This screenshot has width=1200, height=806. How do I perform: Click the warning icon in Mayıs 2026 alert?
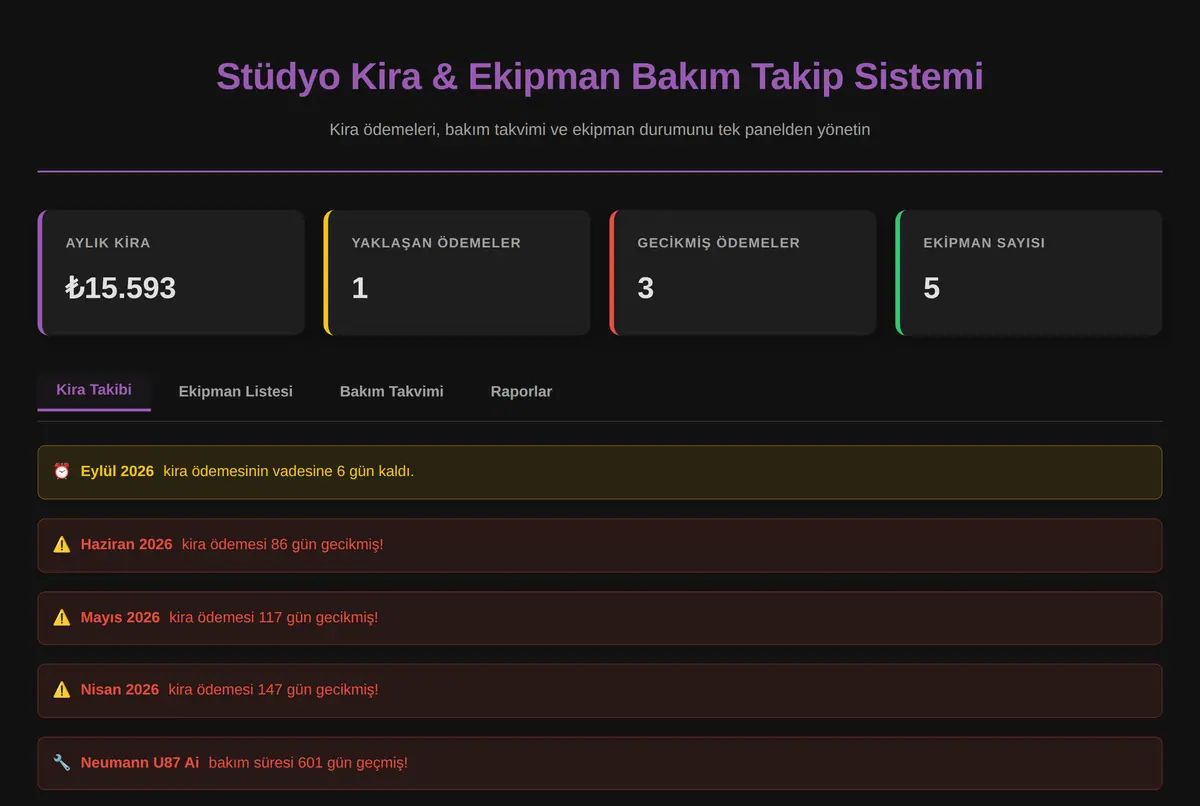tap(62, 617)
